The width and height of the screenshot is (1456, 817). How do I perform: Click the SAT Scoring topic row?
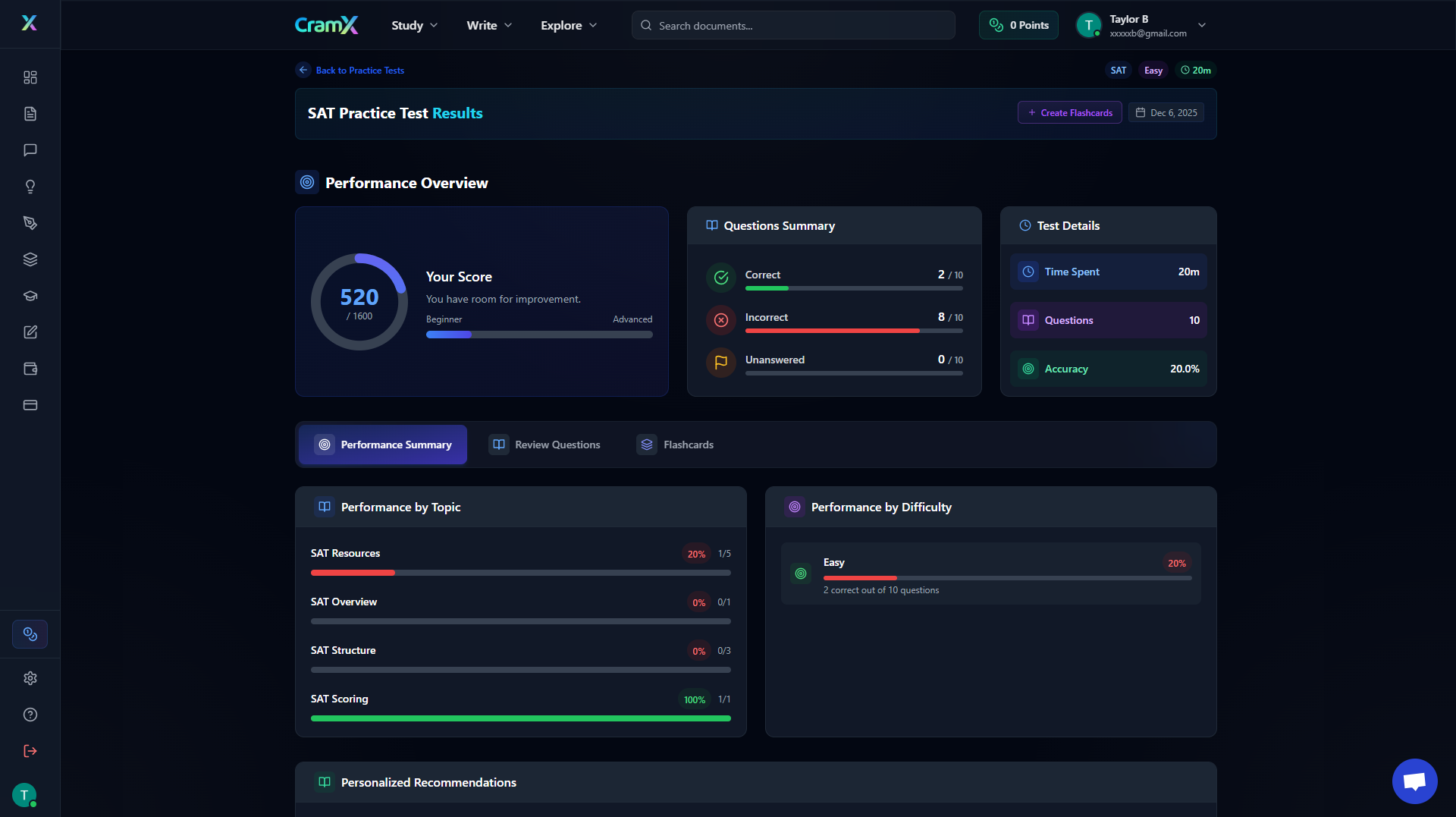521,707
